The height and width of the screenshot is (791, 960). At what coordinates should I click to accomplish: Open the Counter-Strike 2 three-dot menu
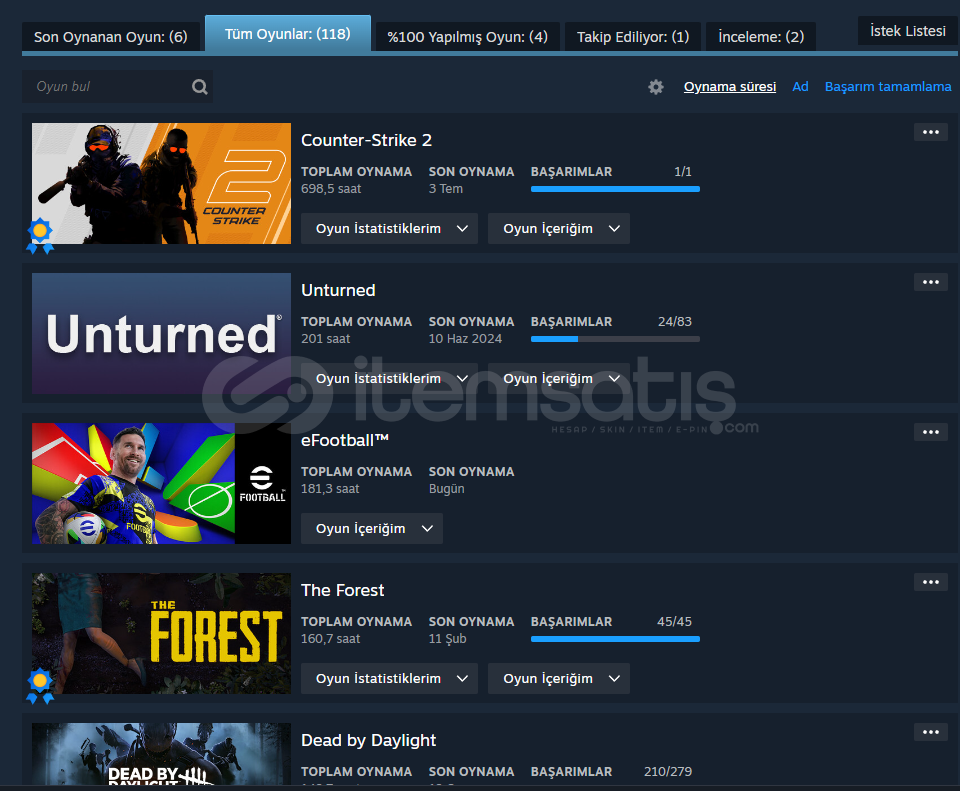[x=931, y=132]
